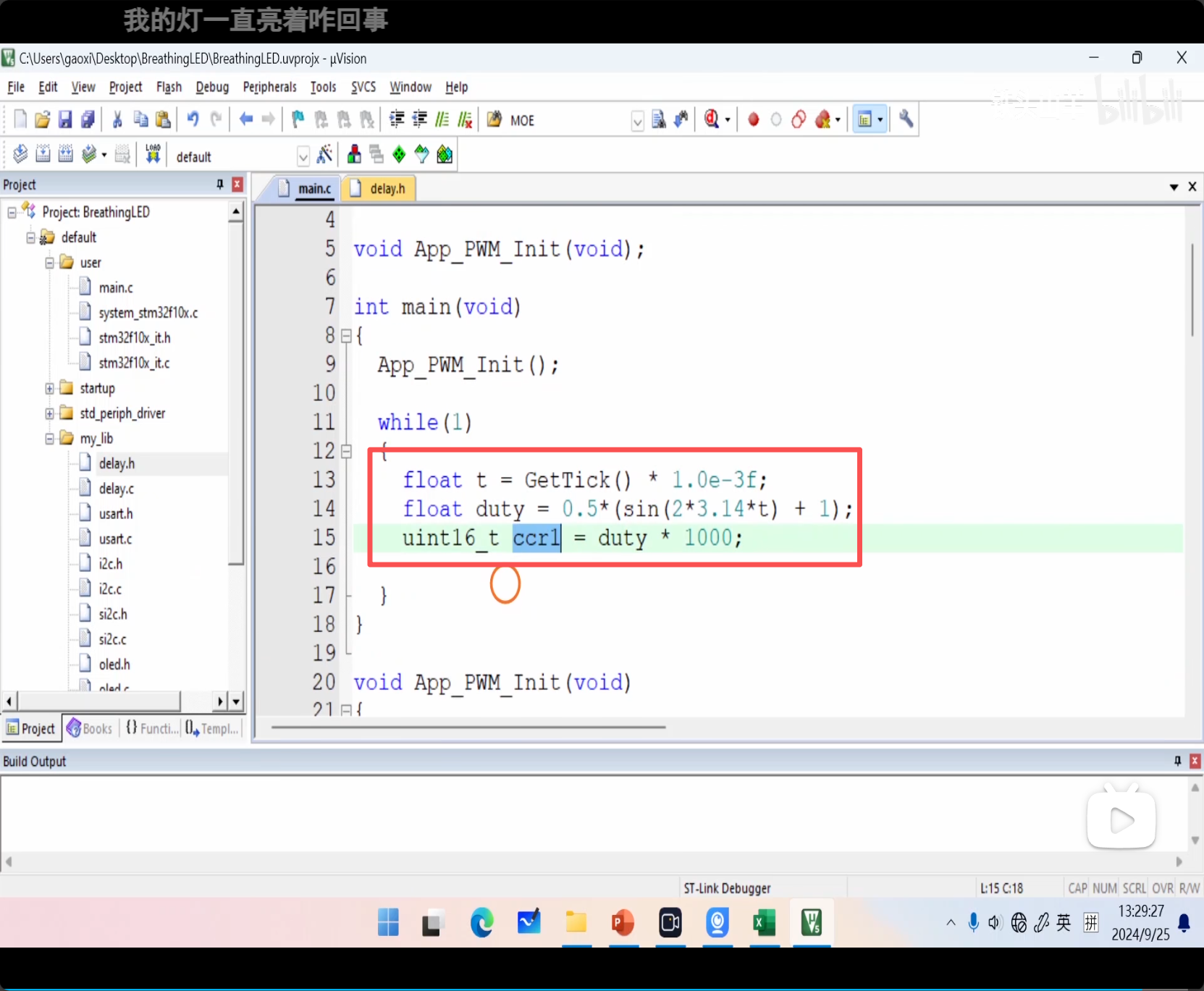Navigate backwards with blue left arrow
Viewport: 1204px width, 991px height.
coord(246,119)
